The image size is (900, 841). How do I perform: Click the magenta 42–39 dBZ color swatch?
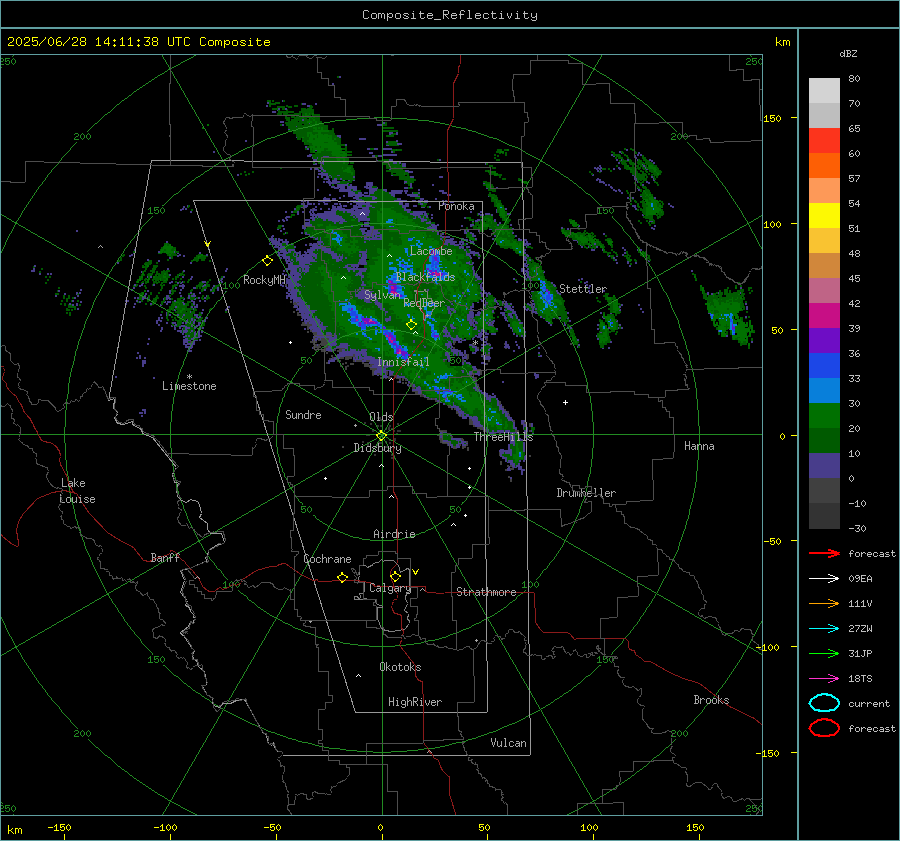[x=824, y=316]
